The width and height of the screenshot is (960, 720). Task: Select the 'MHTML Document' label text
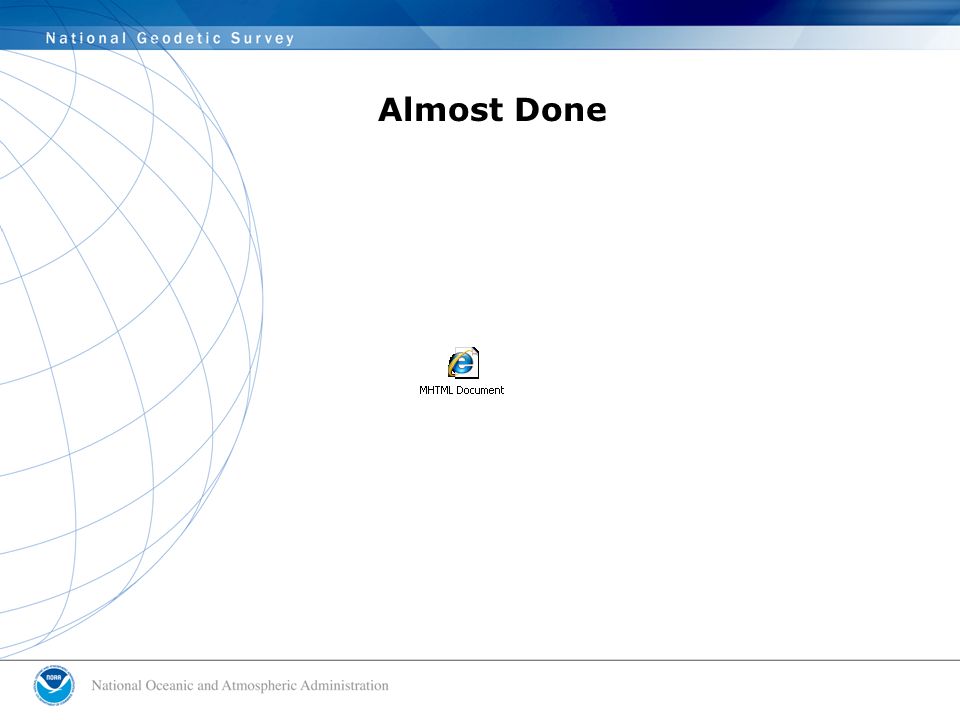[x=462, y=390]
